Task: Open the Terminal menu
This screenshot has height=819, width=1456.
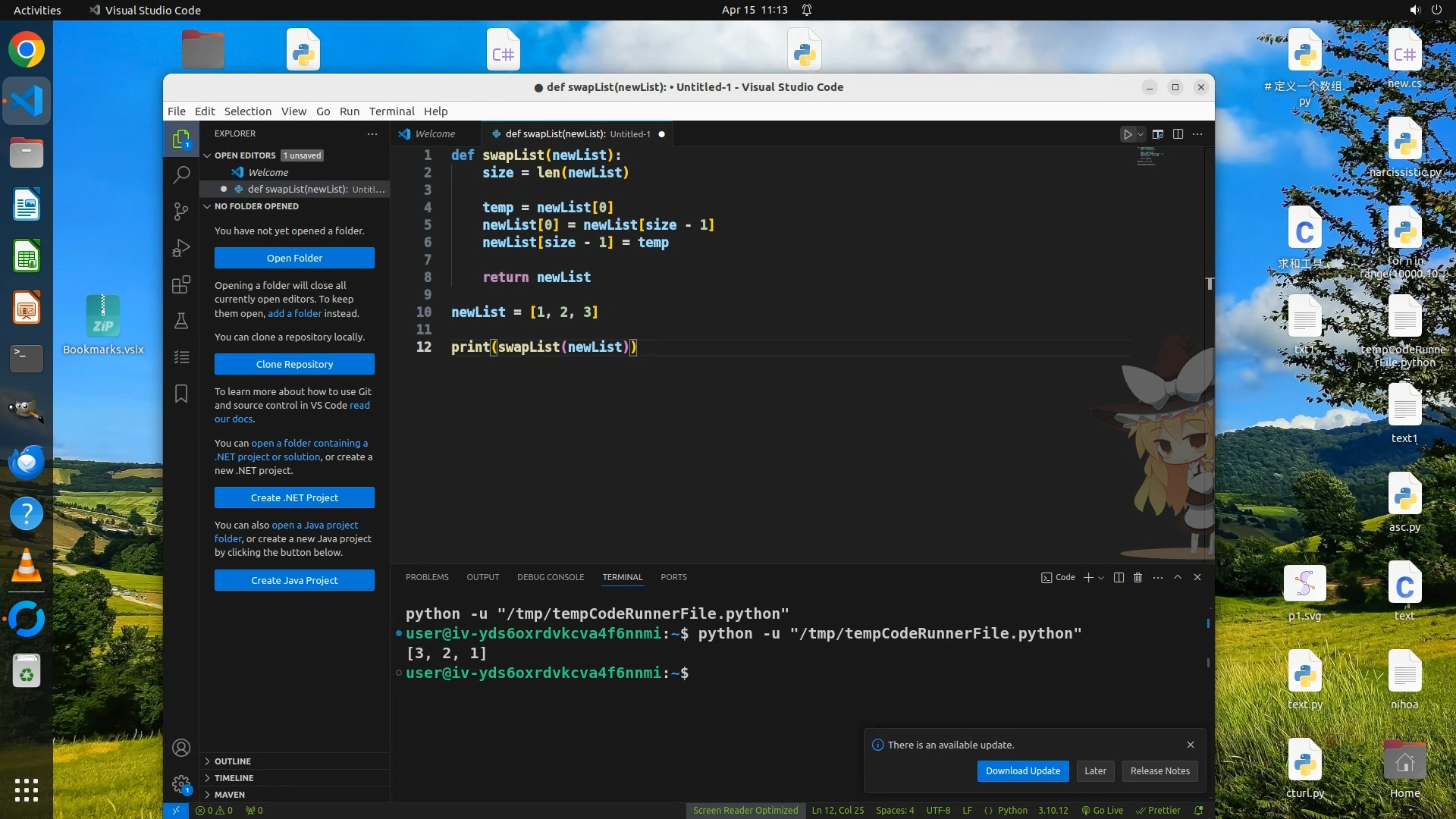Action: click(x=391, y=111)
